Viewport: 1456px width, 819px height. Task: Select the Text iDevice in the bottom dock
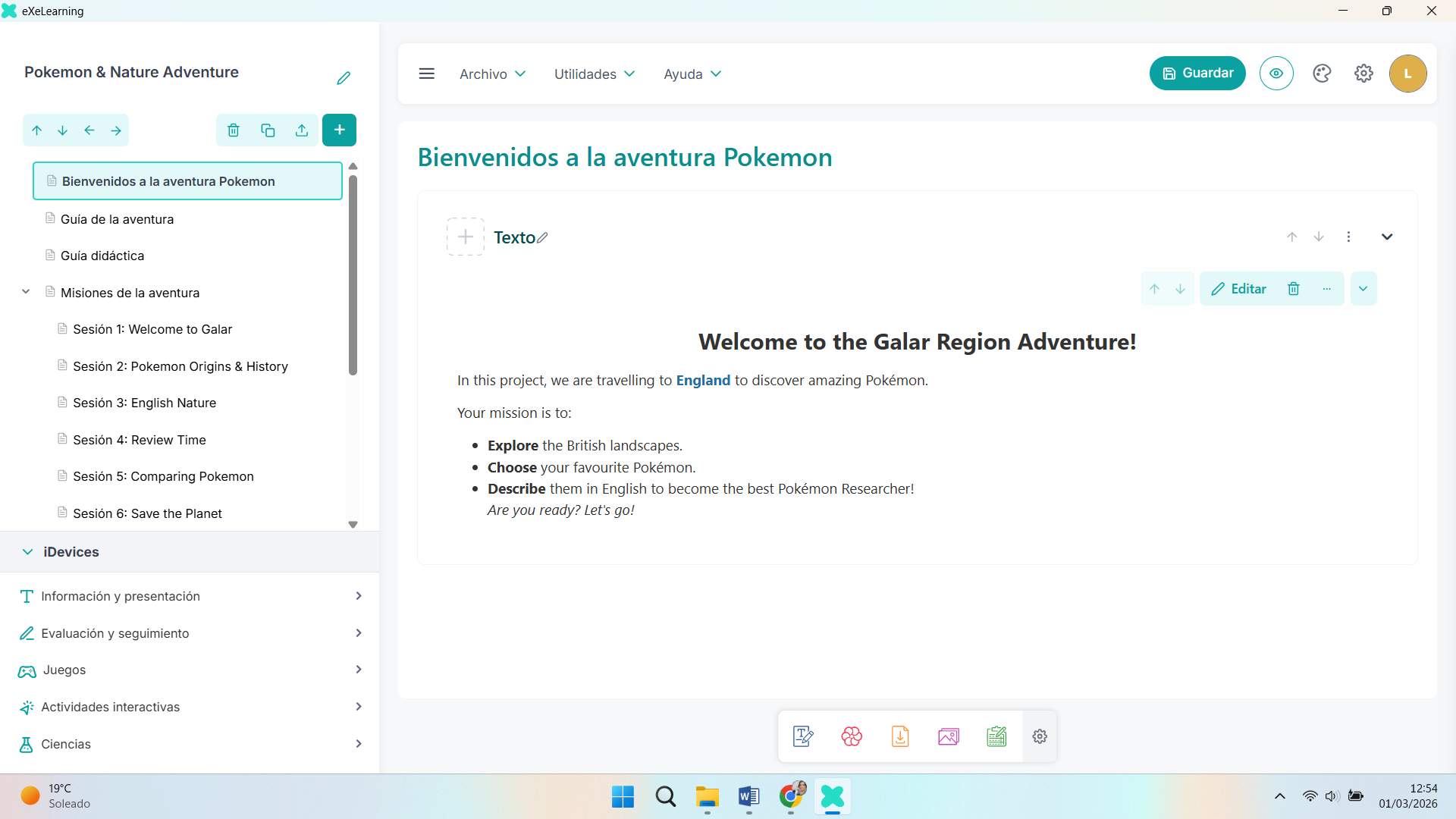tap(802, 736)
